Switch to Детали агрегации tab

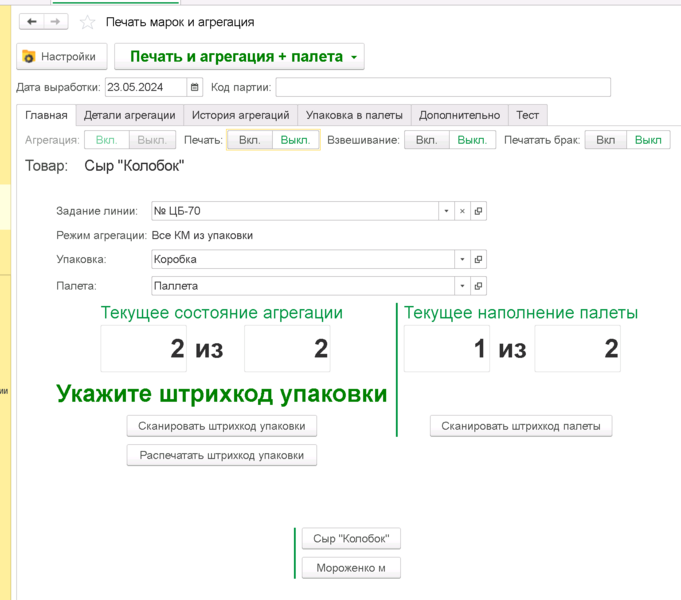[129, 115]
